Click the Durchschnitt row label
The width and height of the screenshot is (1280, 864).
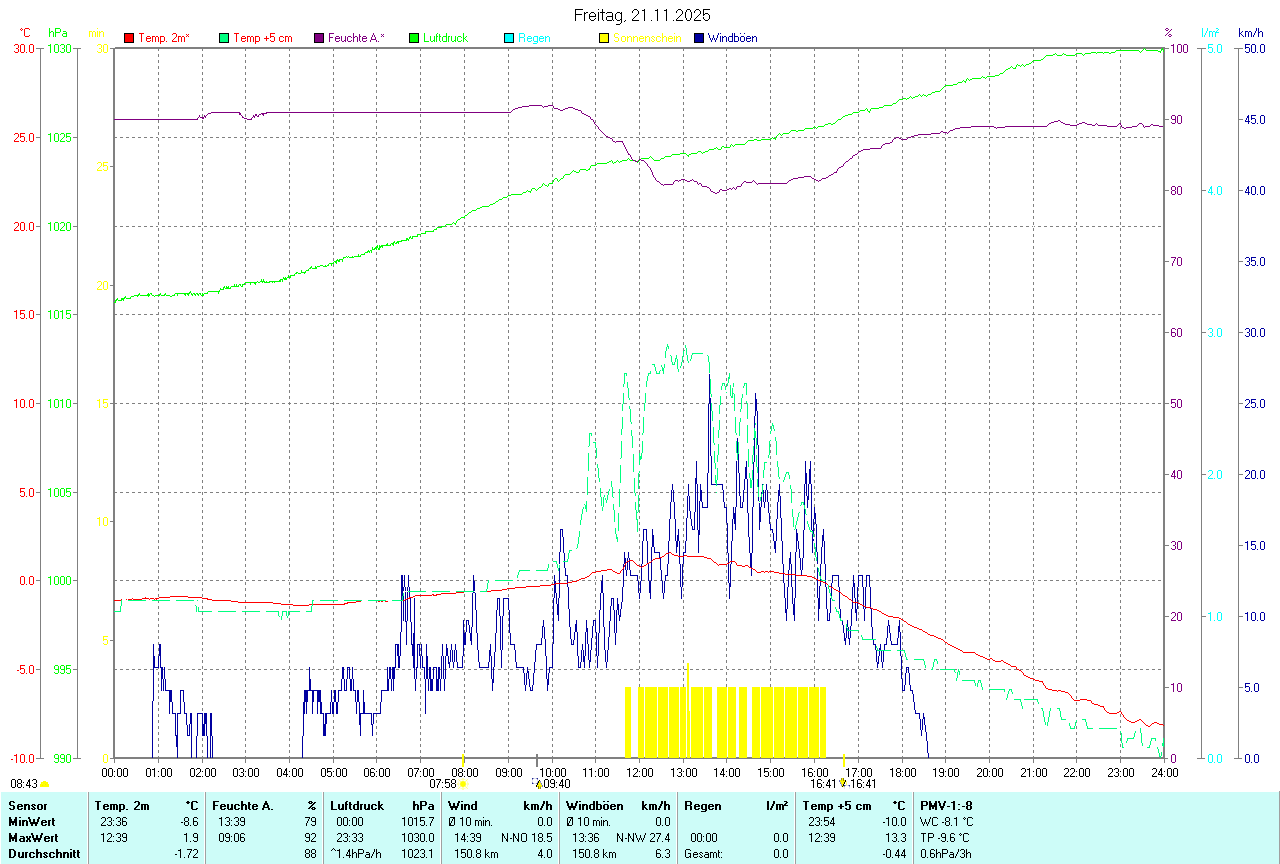[44, 854]
